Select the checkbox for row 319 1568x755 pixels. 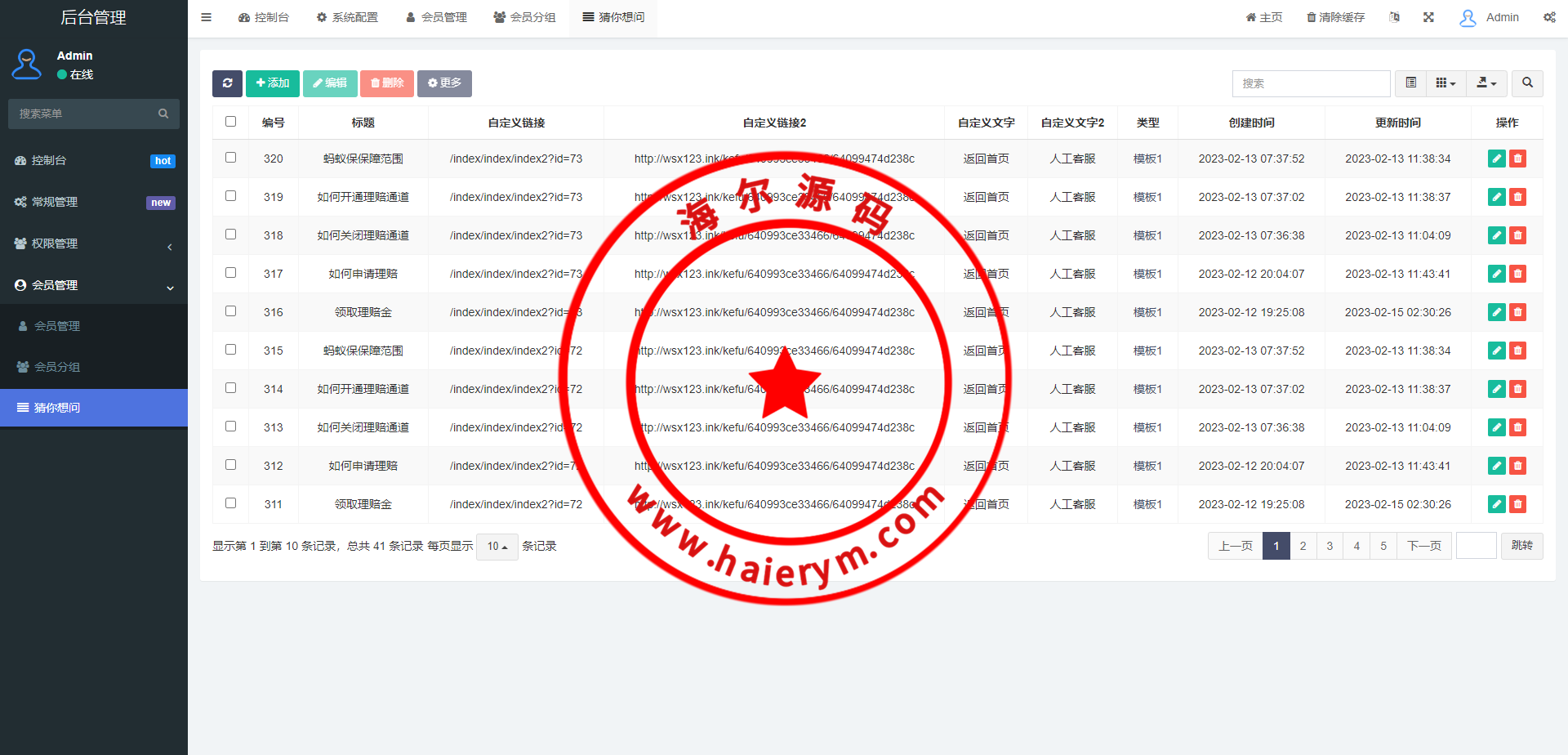[231, 196]
